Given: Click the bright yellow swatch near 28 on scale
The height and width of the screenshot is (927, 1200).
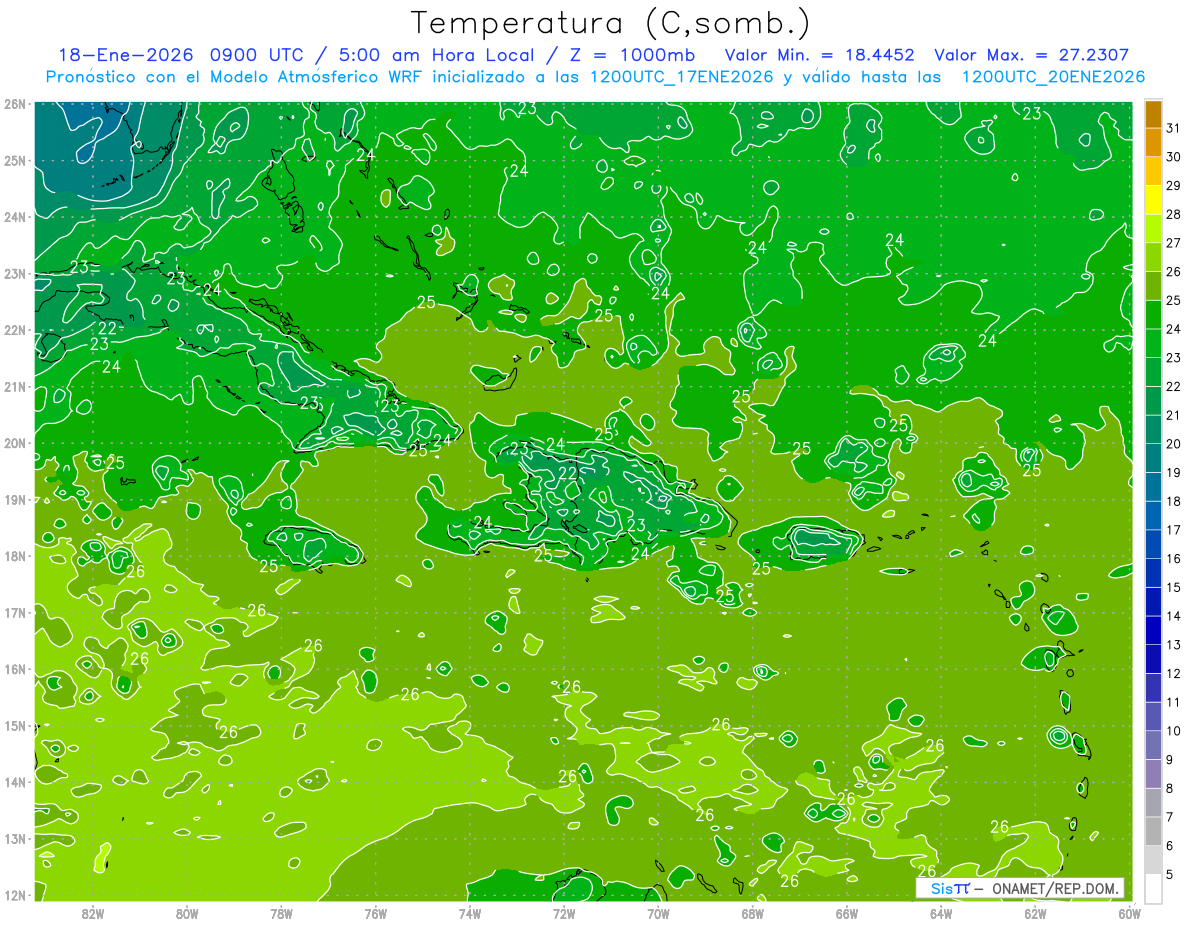Looking at the screenshot, I should [x=1153, y=201].
